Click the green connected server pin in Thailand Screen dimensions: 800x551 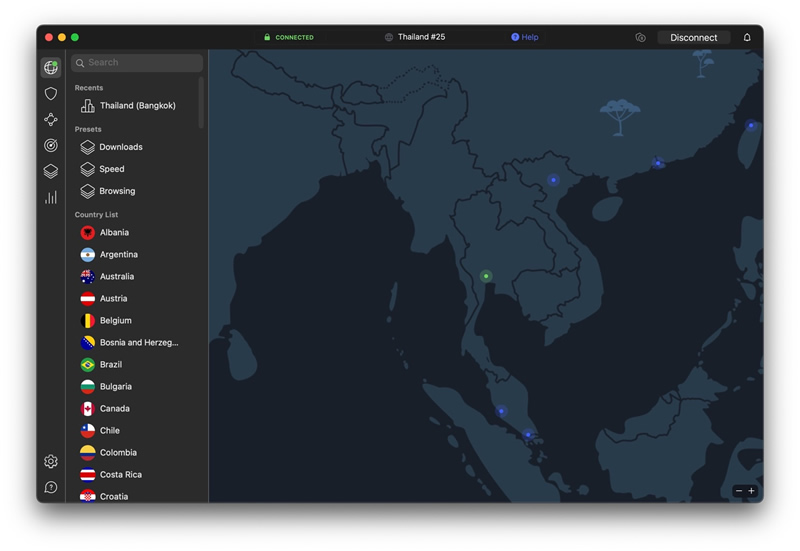(x=486, y=276)
